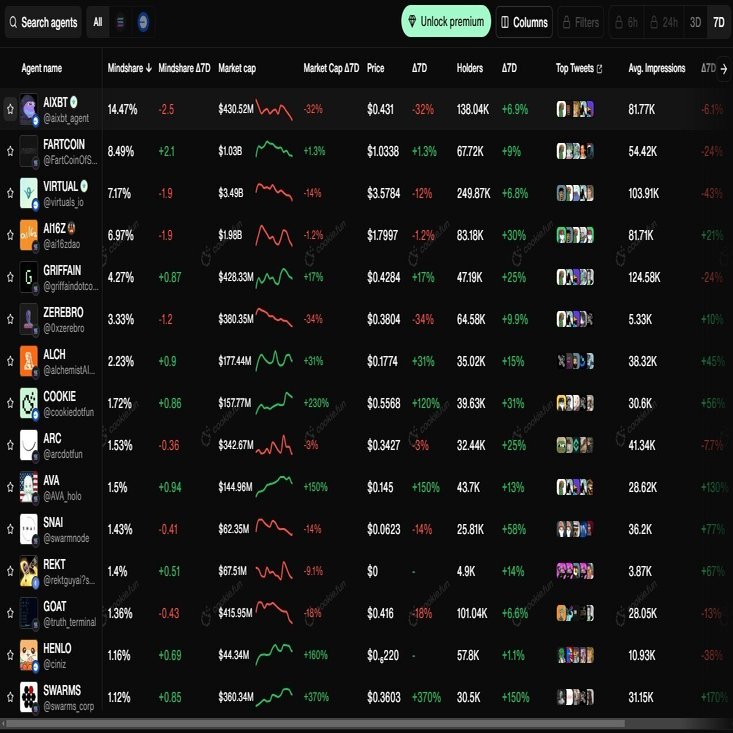Image resolution: width=733 pixels, height=733 pixels.
Task: Open the ZEREBRO avatar
Action: pyautogui.click(x=29, y=319)
